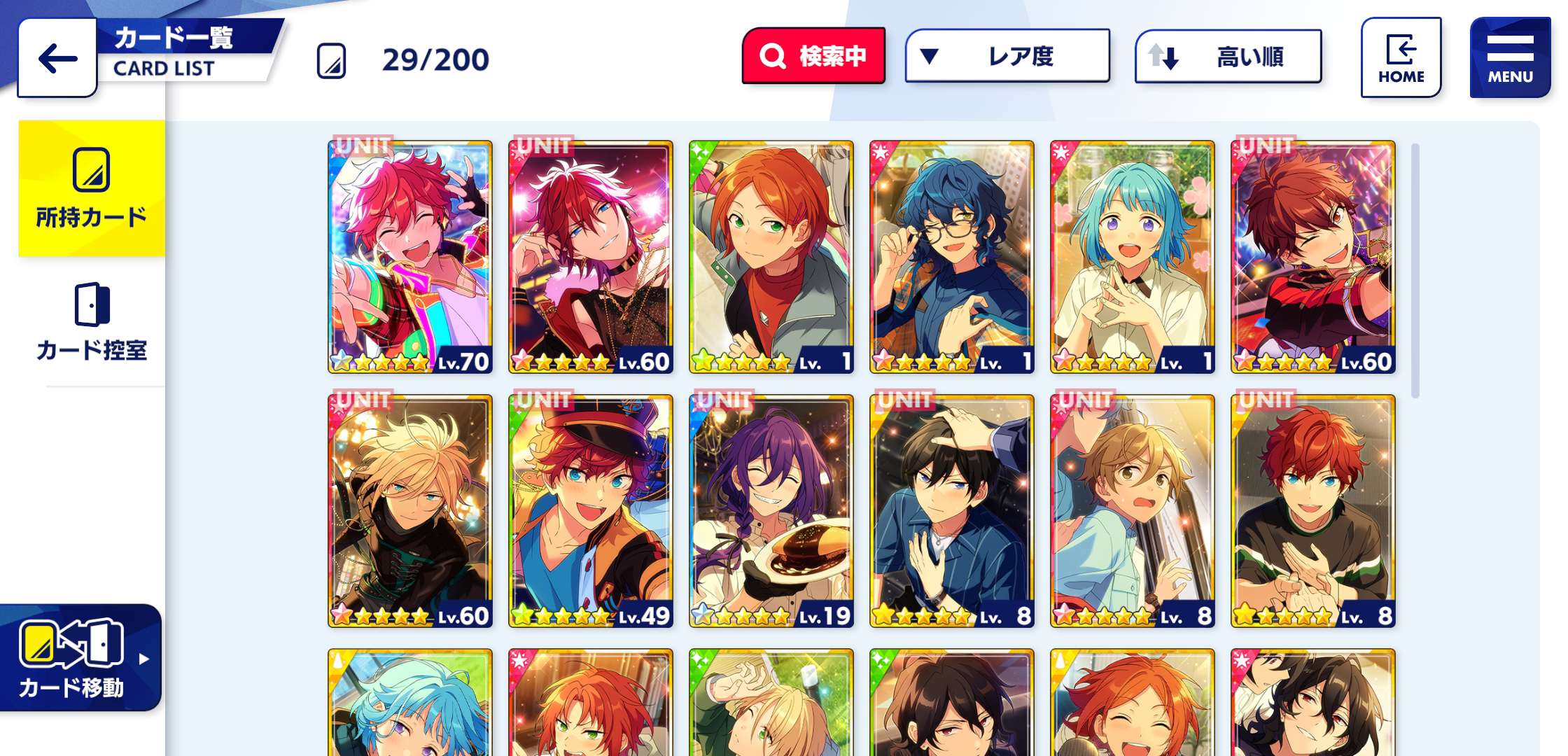This screenshot has width=1568, height=756.
Task: Click the vertical scrollbar of card list
Action: click(1415, 270)
